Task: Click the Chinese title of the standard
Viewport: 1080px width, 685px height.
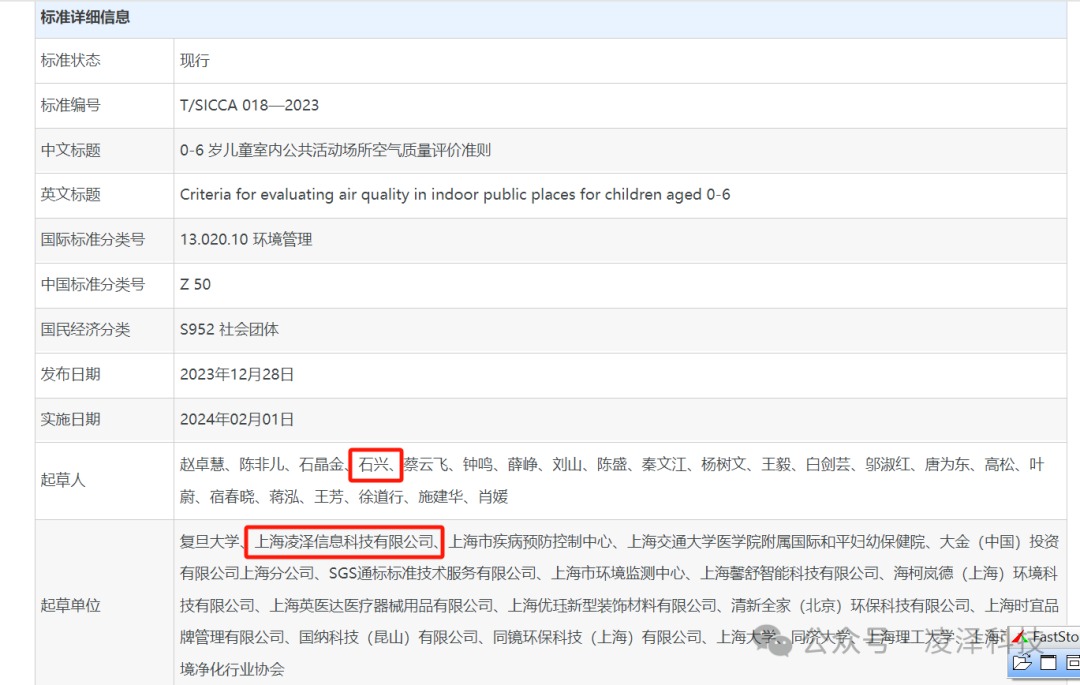Action: point(335,150)
